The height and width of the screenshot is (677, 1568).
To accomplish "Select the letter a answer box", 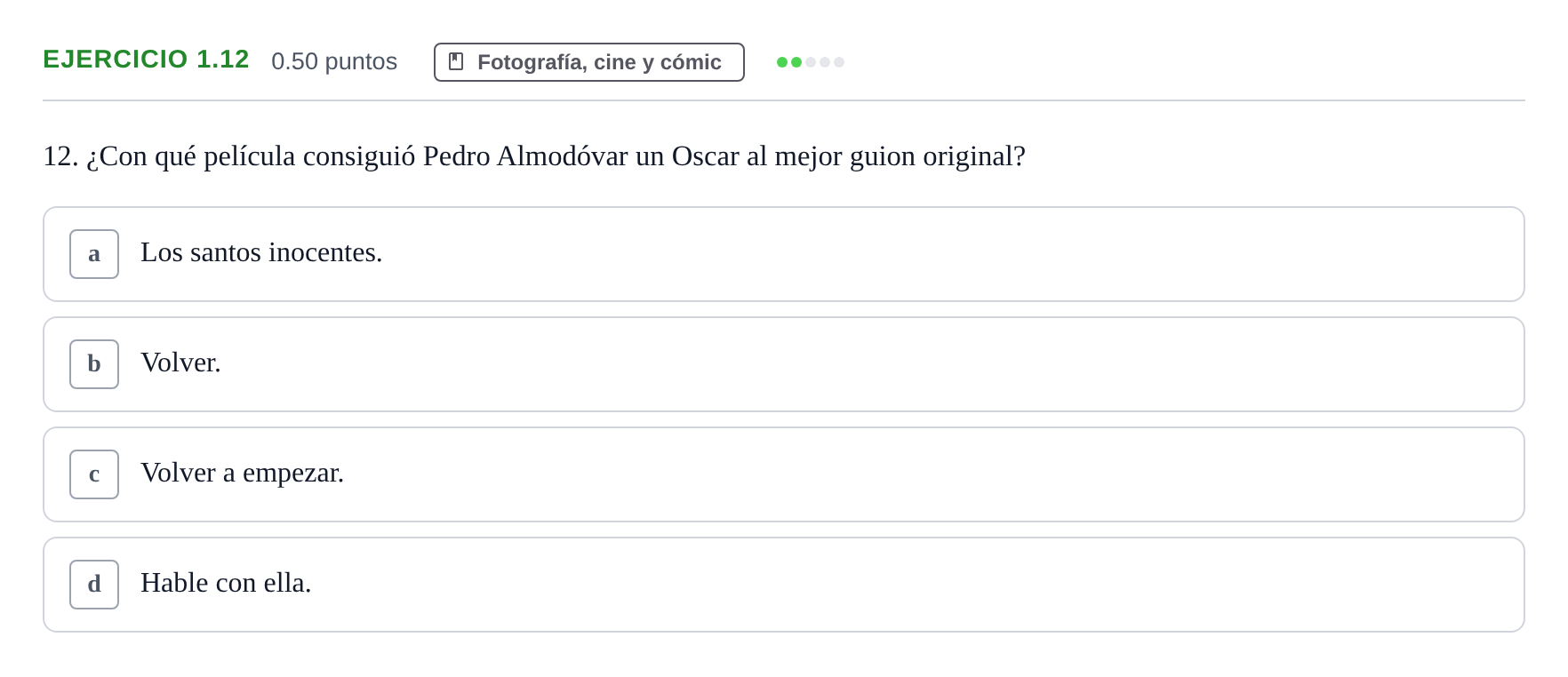I will [94, 254].
